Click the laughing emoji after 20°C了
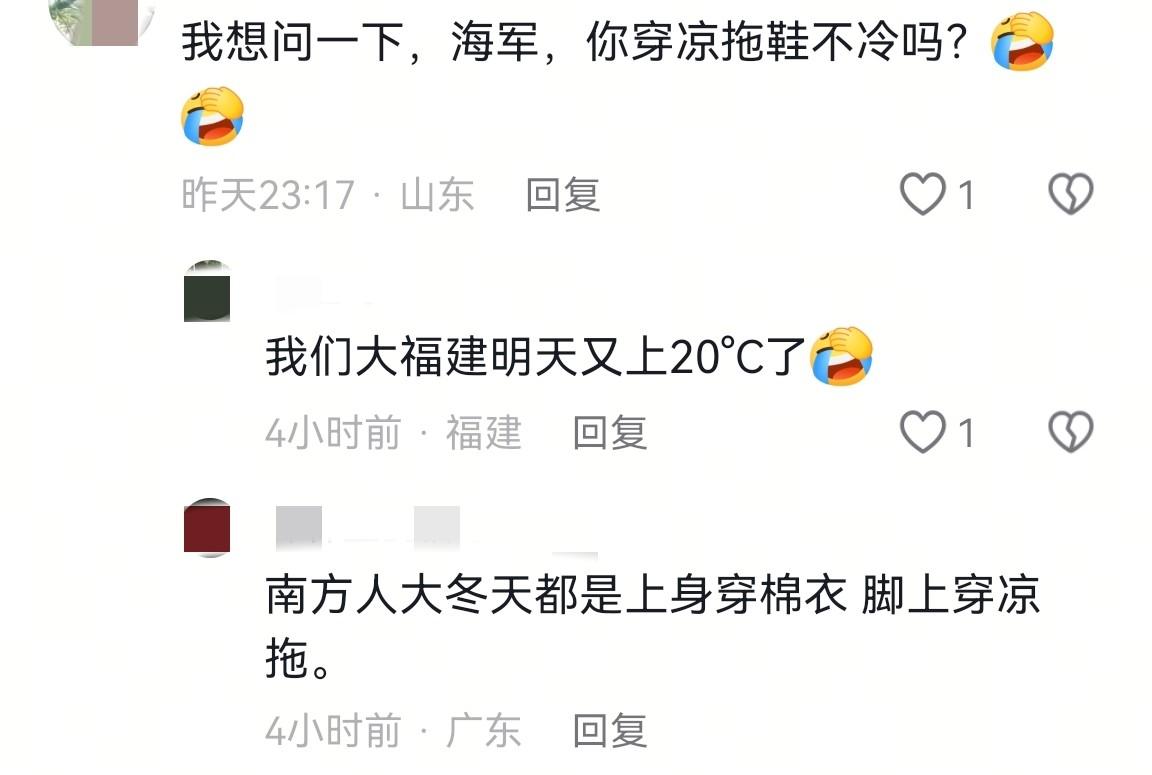The image size is (1152, 775). pos(841,356)
